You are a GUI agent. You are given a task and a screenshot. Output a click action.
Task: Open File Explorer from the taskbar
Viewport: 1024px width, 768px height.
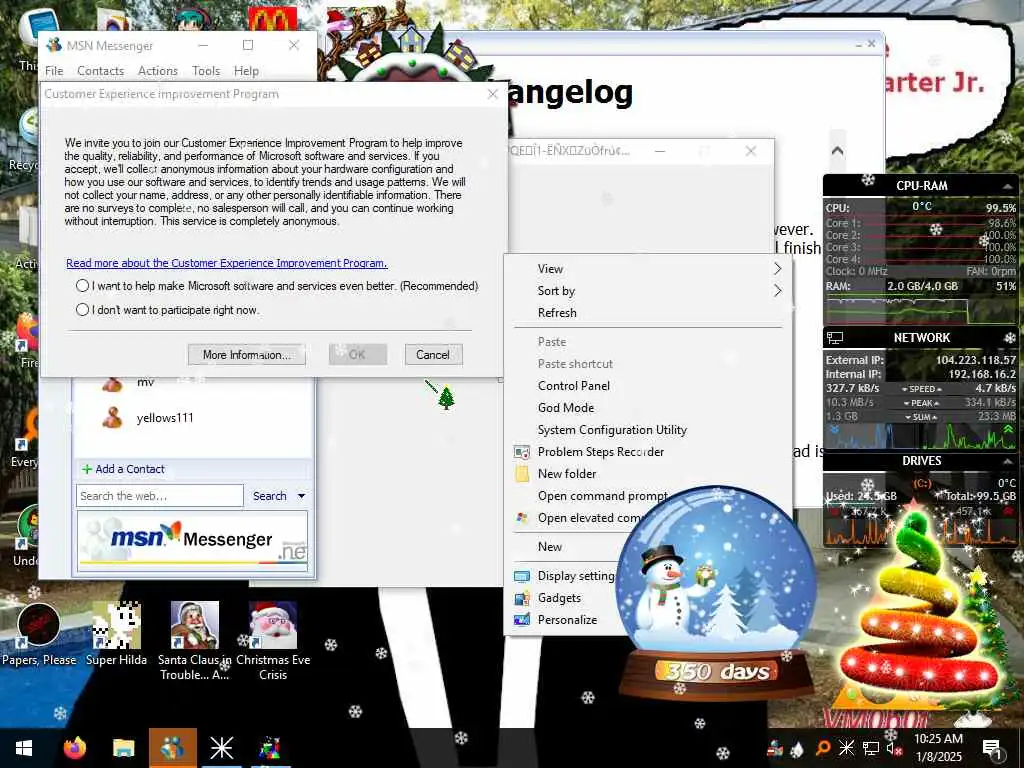tap(123, 748)
